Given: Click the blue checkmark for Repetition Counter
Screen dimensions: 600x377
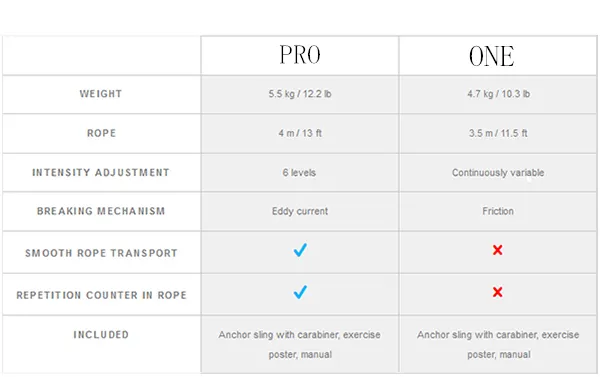Looking at the screenshot, I should [x=300, y=292].
